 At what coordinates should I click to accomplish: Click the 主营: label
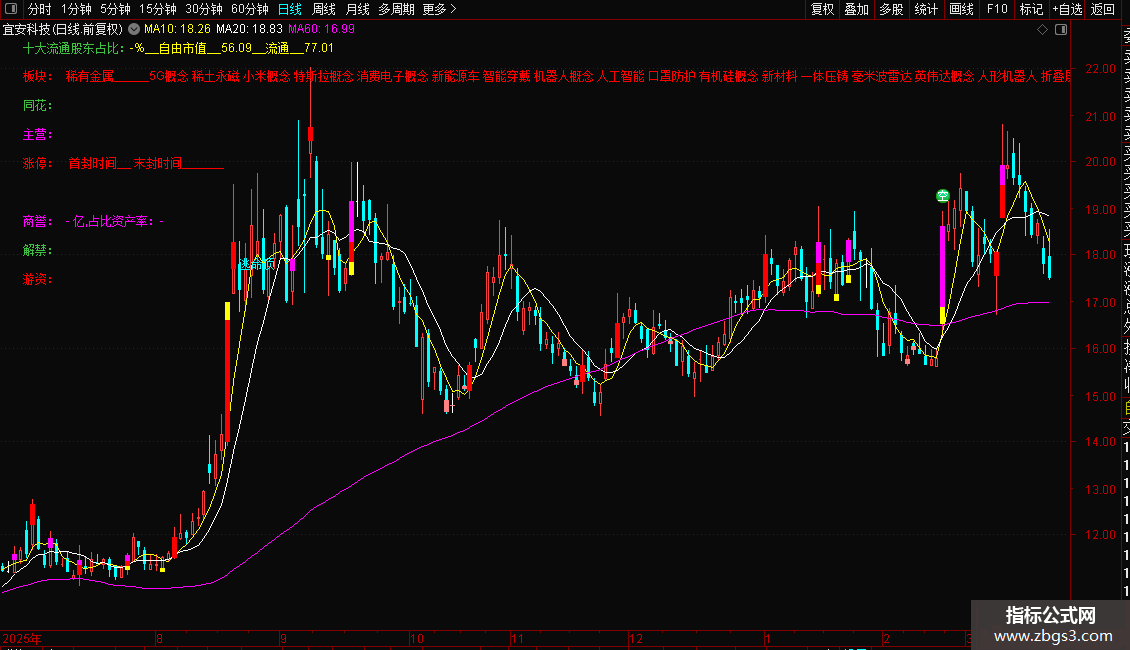(x=37, y=134)
